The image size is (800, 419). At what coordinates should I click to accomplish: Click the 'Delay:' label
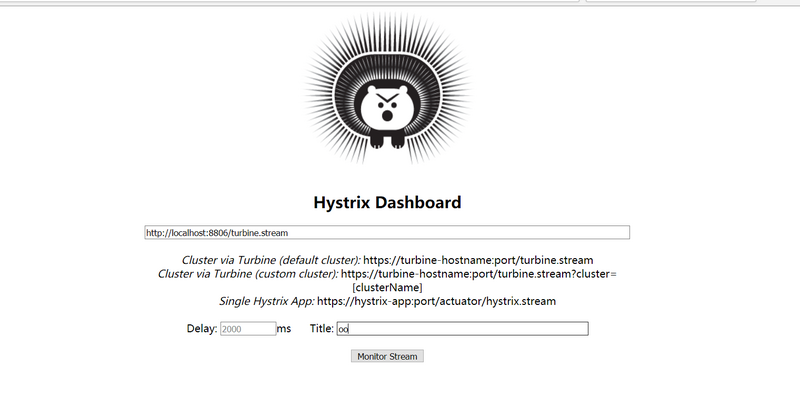tap(202, 329)
